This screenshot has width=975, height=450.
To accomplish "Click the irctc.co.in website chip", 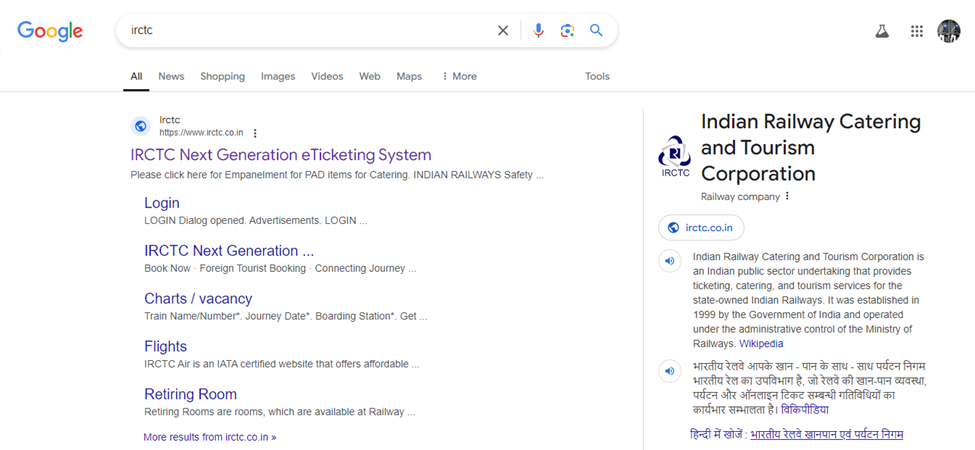I will [x=701, y=227].
